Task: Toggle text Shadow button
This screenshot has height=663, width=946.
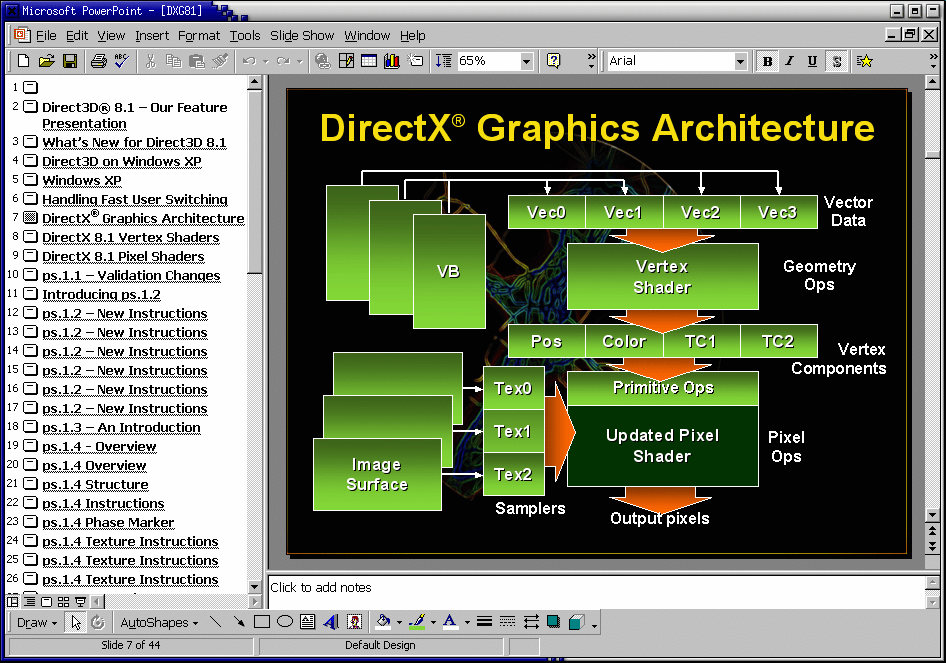Action: (x=836, y=61)
